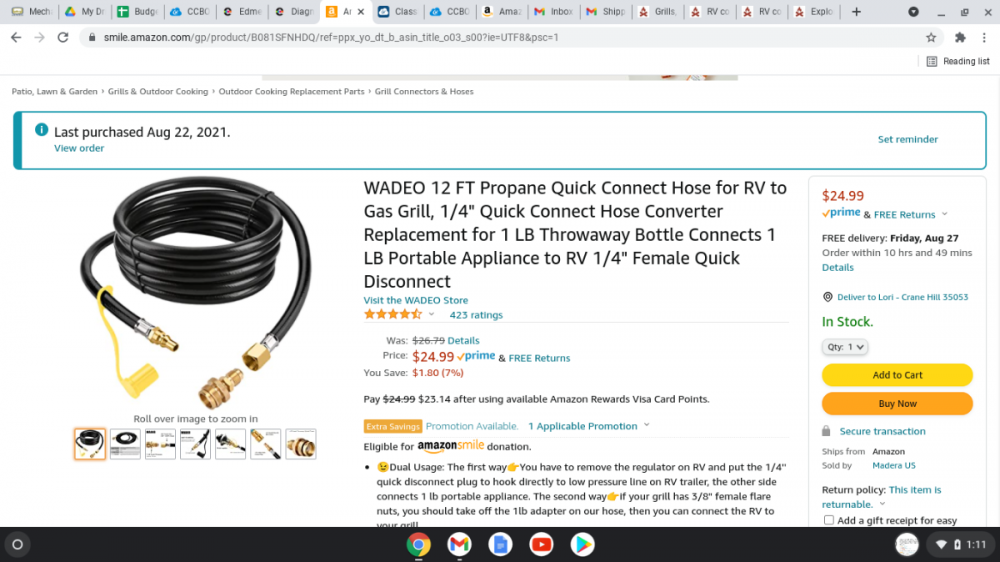Open the new tab plus button
Image resolution: width=1000 pixels, height=562 pixels.
point(856,11)
